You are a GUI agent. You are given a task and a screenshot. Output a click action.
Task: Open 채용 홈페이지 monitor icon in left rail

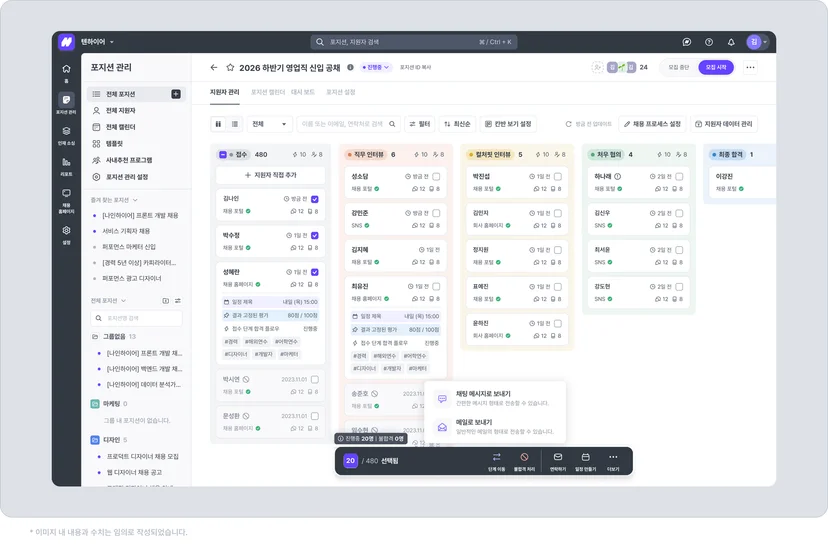point(66,193)
